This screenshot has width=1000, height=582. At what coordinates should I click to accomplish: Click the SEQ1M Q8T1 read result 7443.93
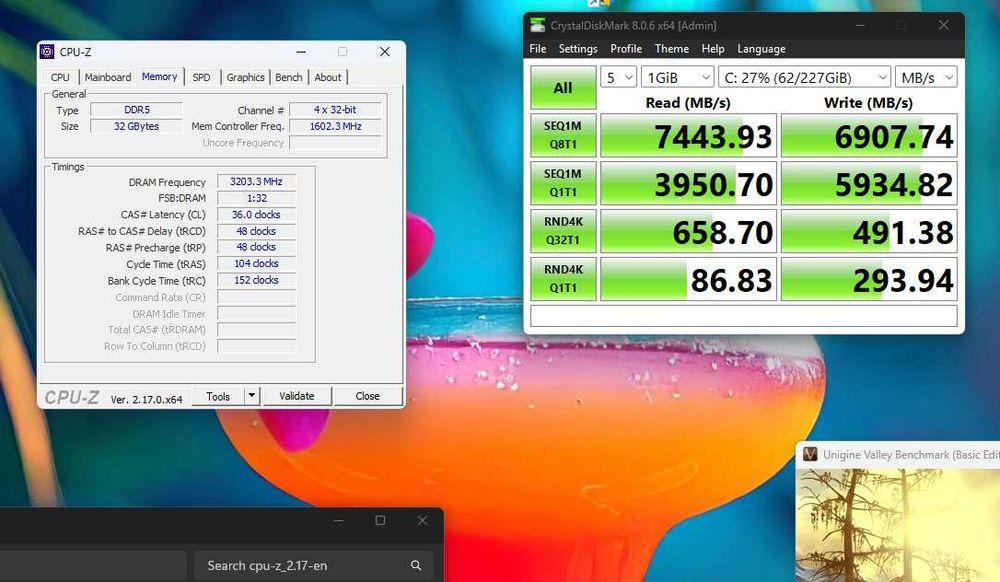pyautogui.click(x=688, y=136)
